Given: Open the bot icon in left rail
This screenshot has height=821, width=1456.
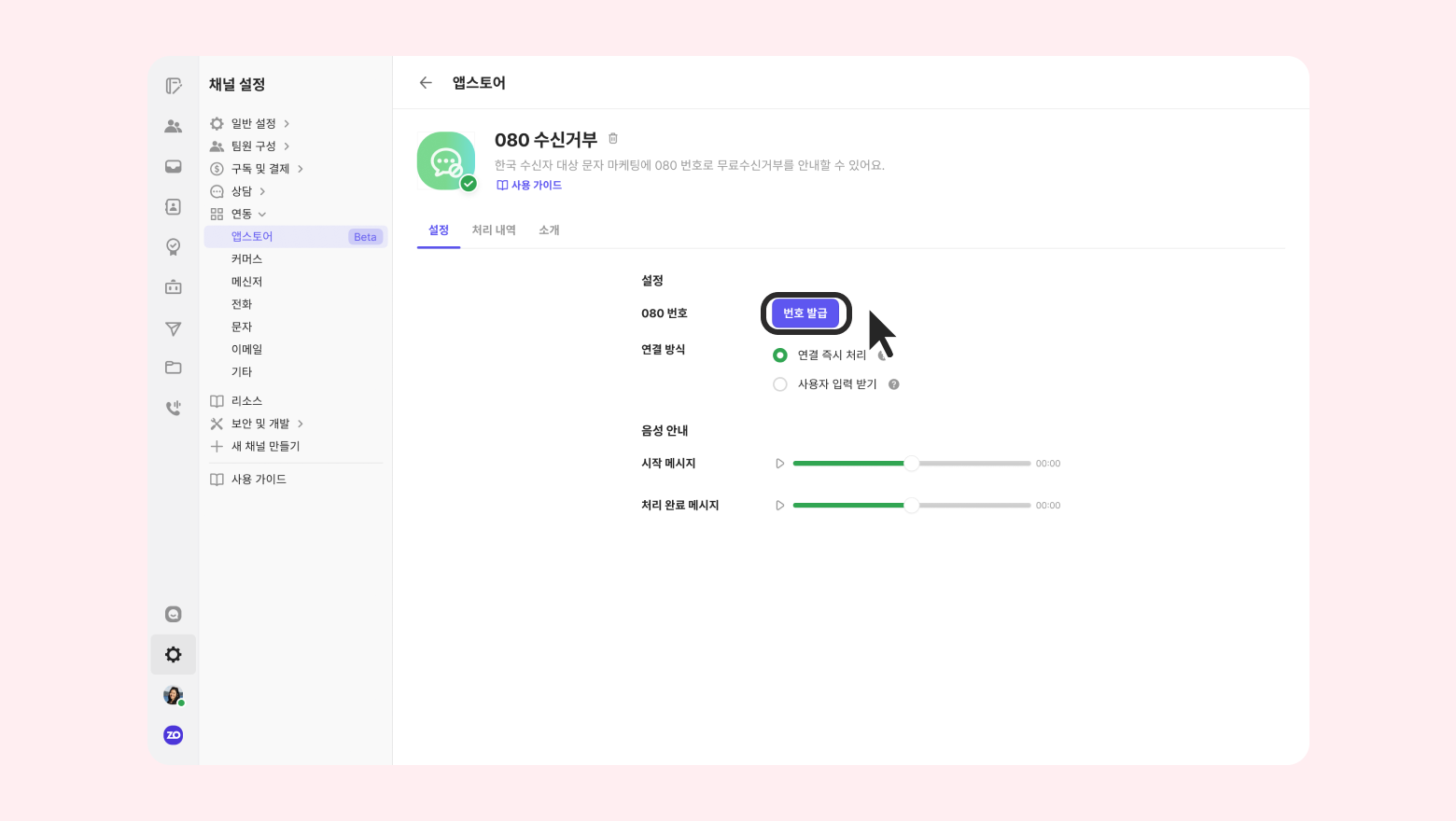Looking at the screenshot, I should tap(173, 287).
